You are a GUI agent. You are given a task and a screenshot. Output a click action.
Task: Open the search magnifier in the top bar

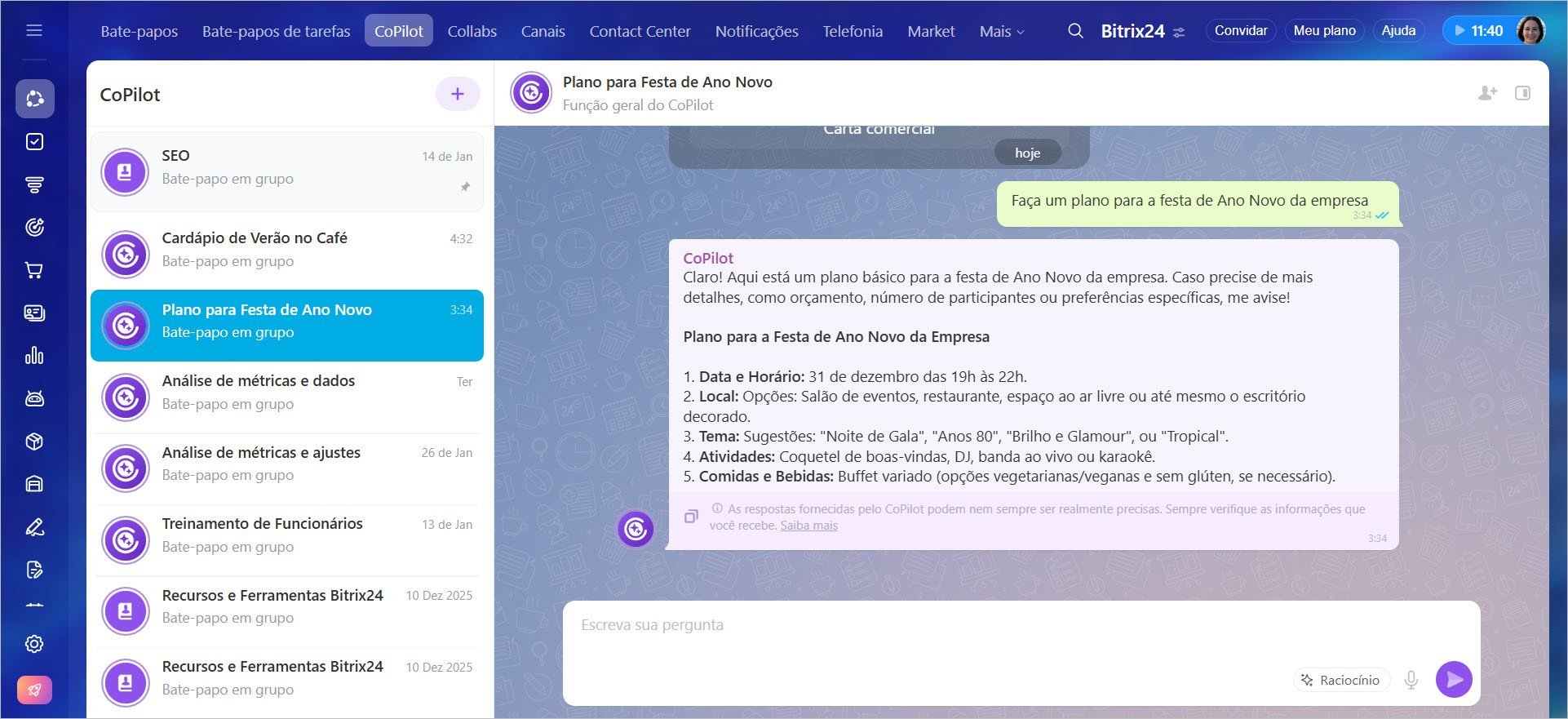(1075, 31)
